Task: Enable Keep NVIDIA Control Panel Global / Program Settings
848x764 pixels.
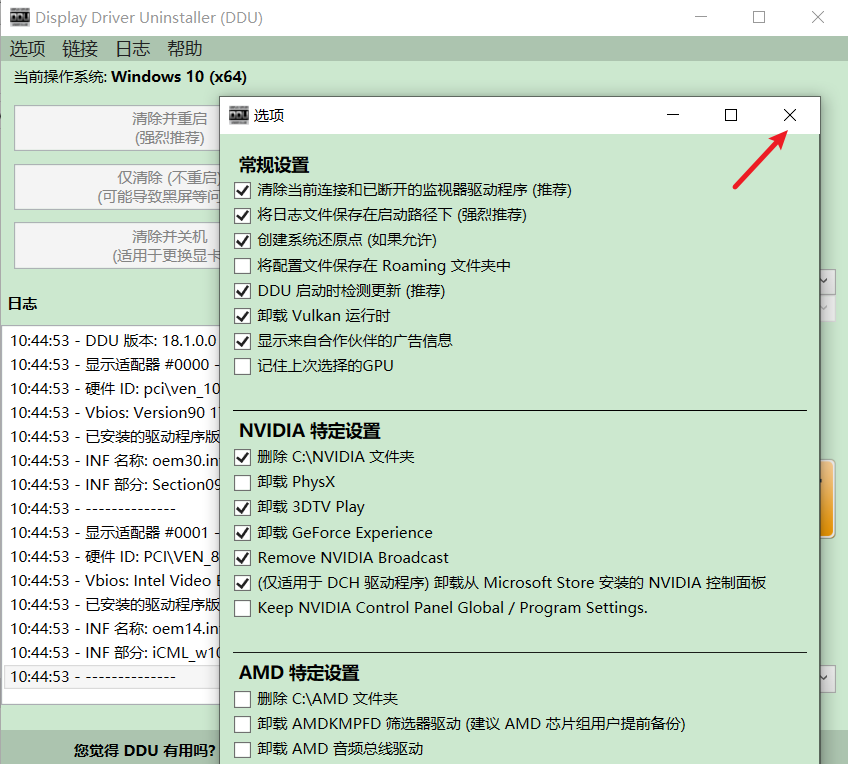Action: (x=242, y=608)
